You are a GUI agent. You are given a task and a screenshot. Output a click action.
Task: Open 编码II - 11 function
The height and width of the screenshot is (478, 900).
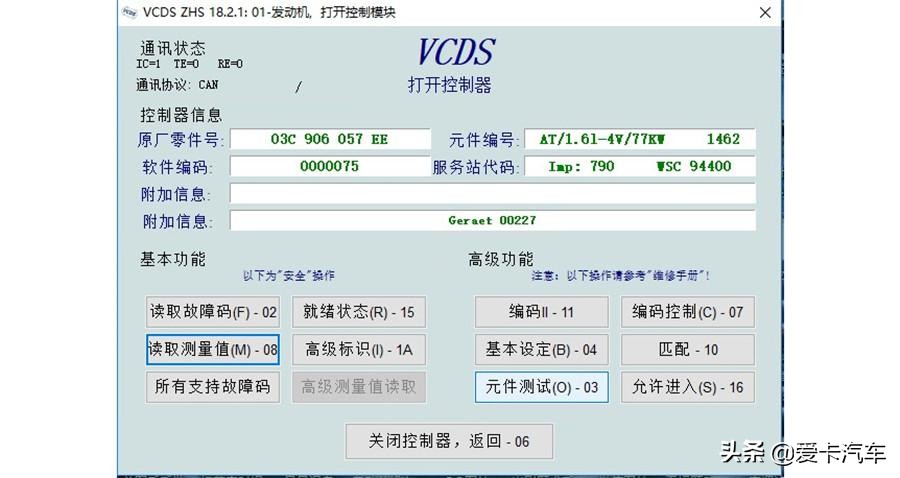pyautogui.click(x=541, y=312)
